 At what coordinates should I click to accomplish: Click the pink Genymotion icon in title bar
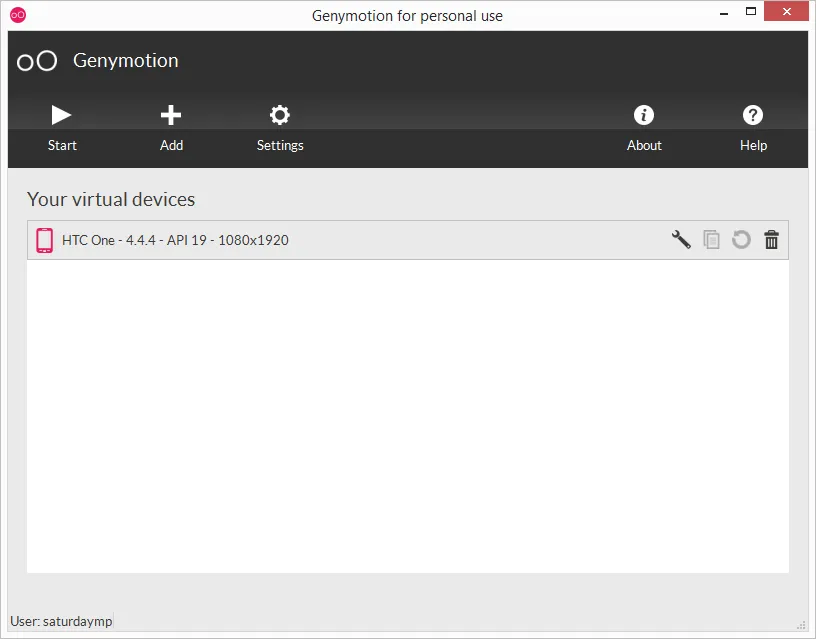[x=18, y=15]
